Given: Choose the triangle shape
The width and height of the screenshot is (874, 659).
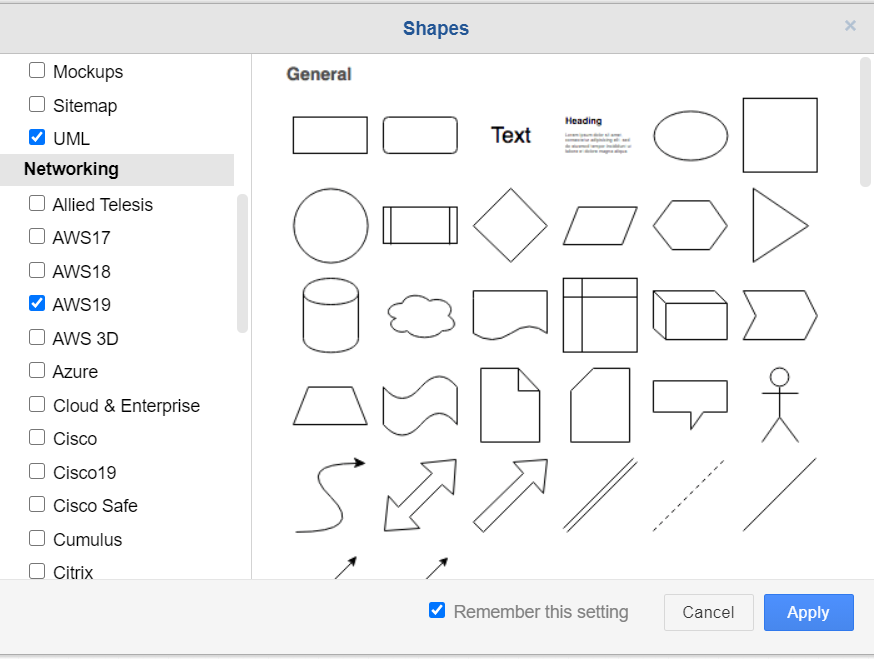Looking at the screenshot, I should [x=779, y=225].
